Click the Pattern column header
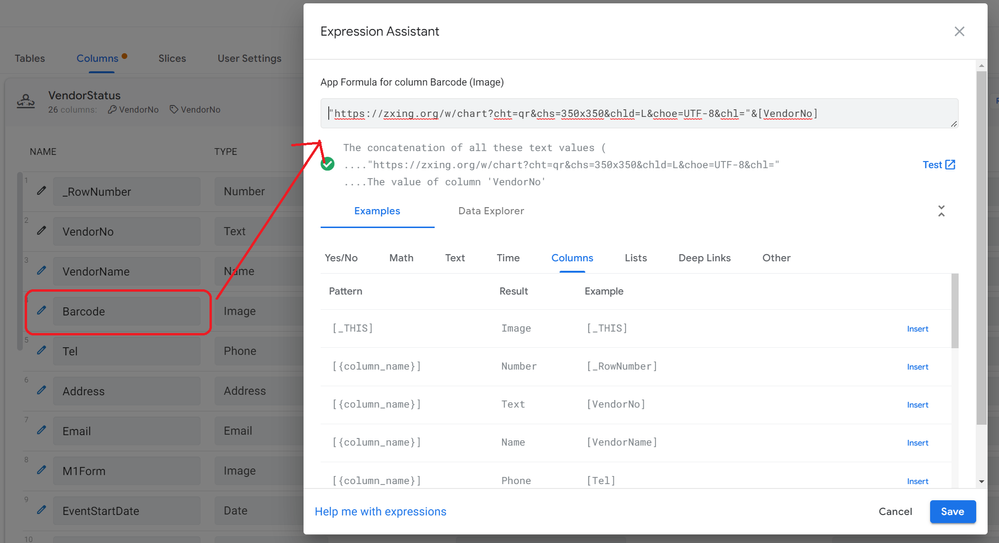 (345, 291)
